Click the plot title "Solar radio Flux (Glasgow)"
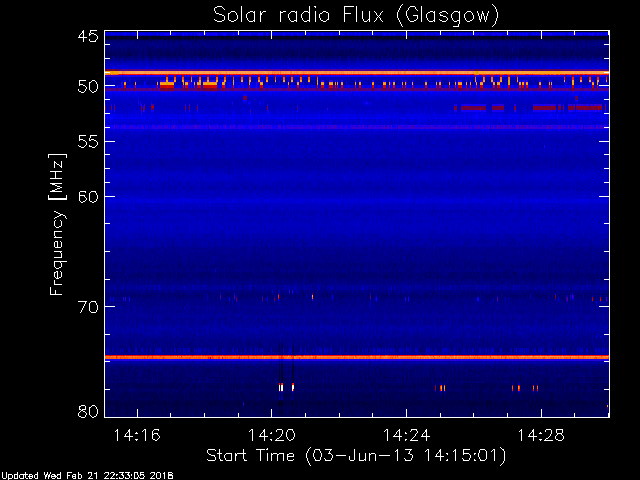Screen dimensions: 640x480 click(x=356, y=16)
